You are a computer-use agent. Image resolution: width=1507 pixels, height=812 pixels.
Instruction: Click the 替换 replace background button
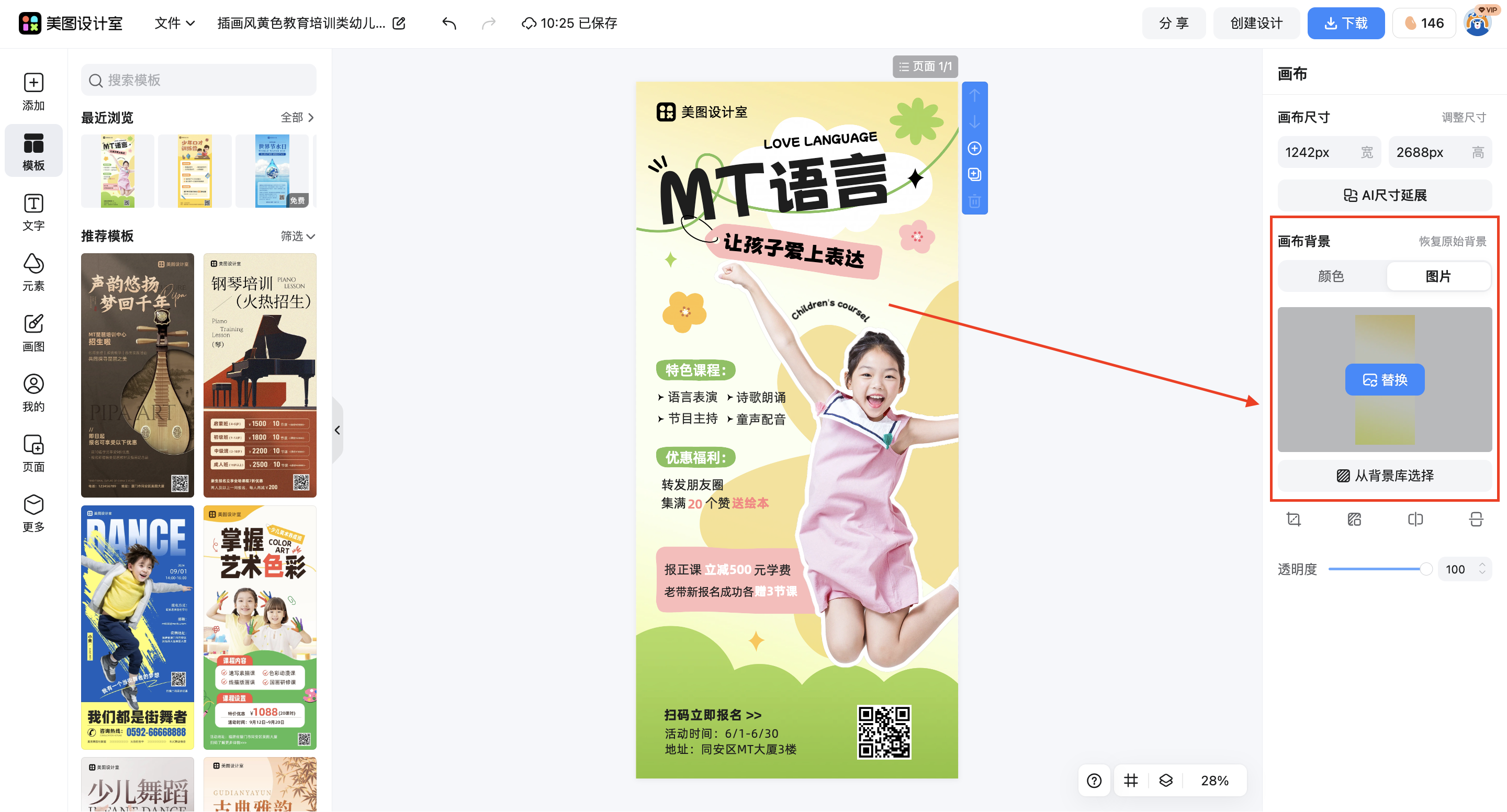coord(1384,380)
